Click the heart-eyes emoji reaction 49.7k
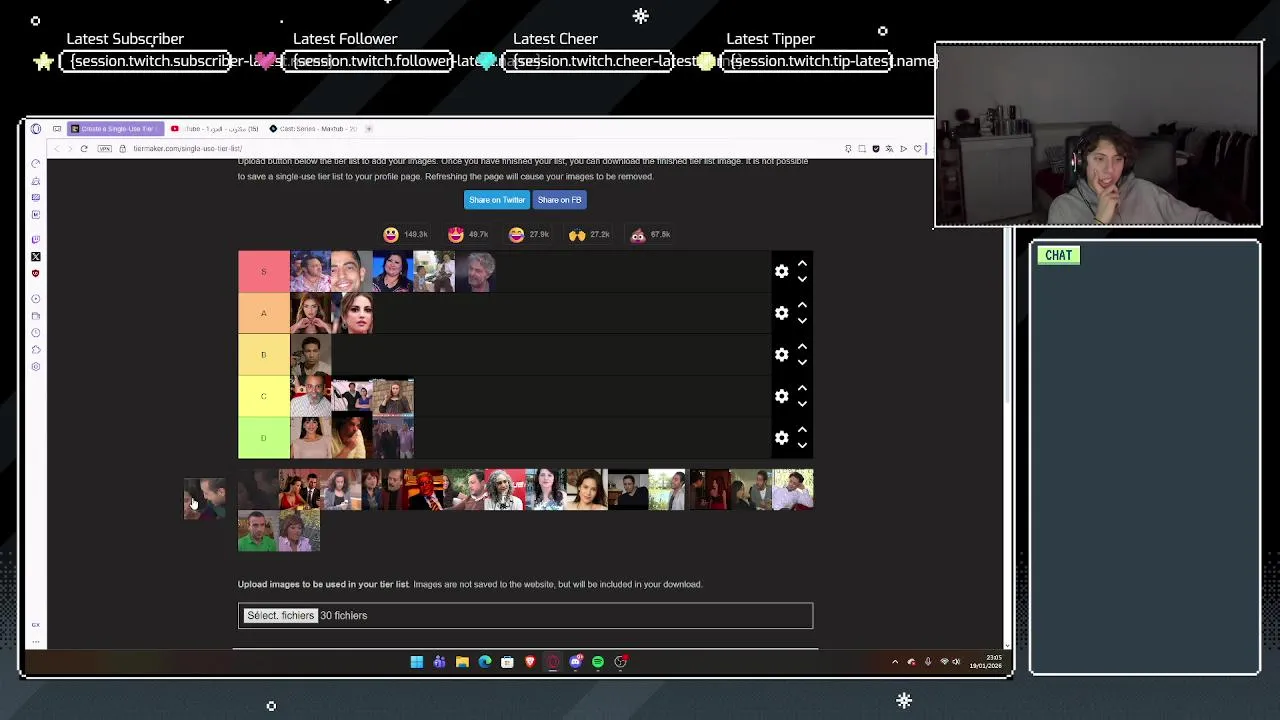 coord(456,234)
